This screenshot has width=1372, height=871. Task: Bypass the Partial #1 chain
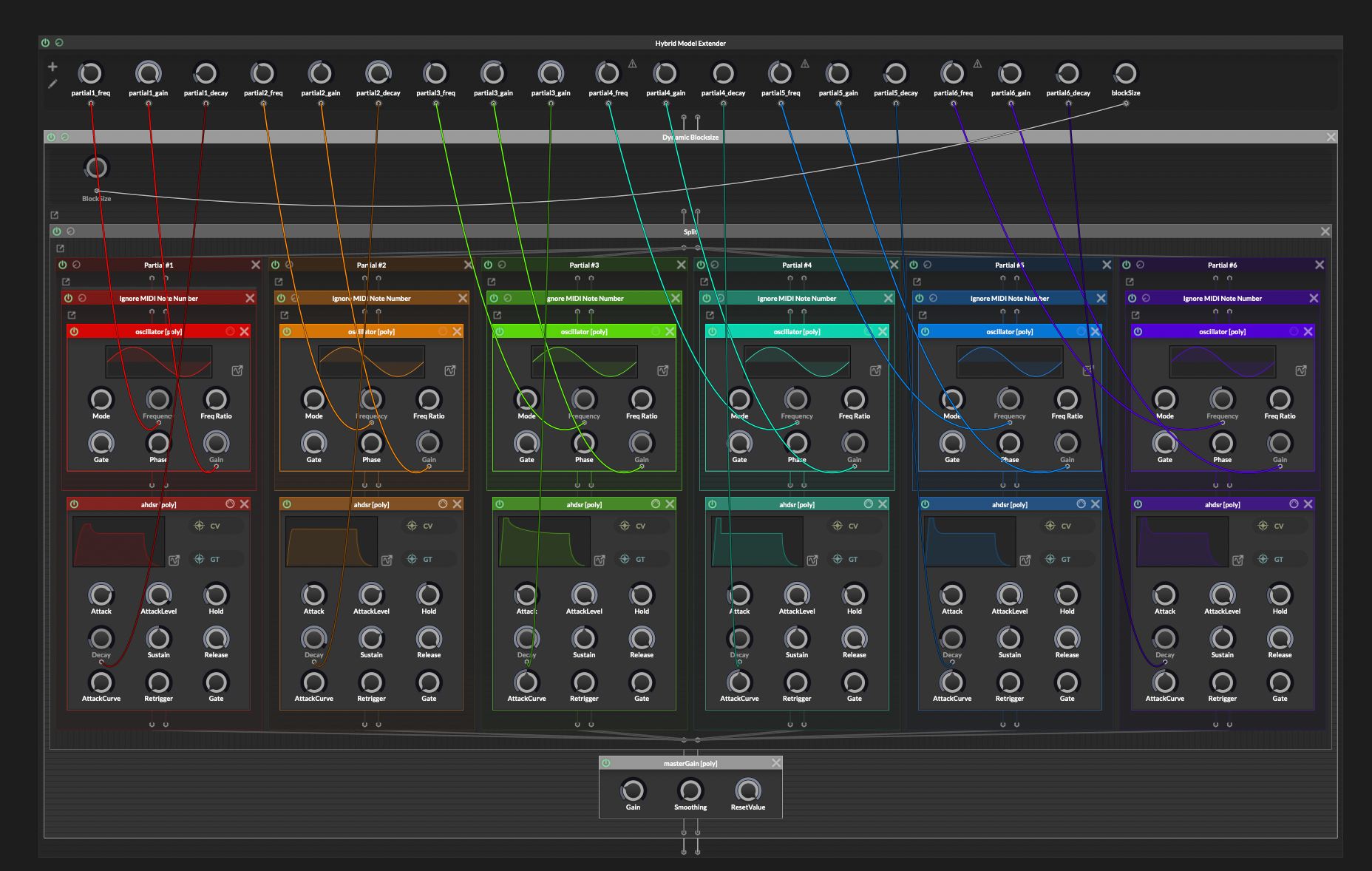[x=63, y=265]
